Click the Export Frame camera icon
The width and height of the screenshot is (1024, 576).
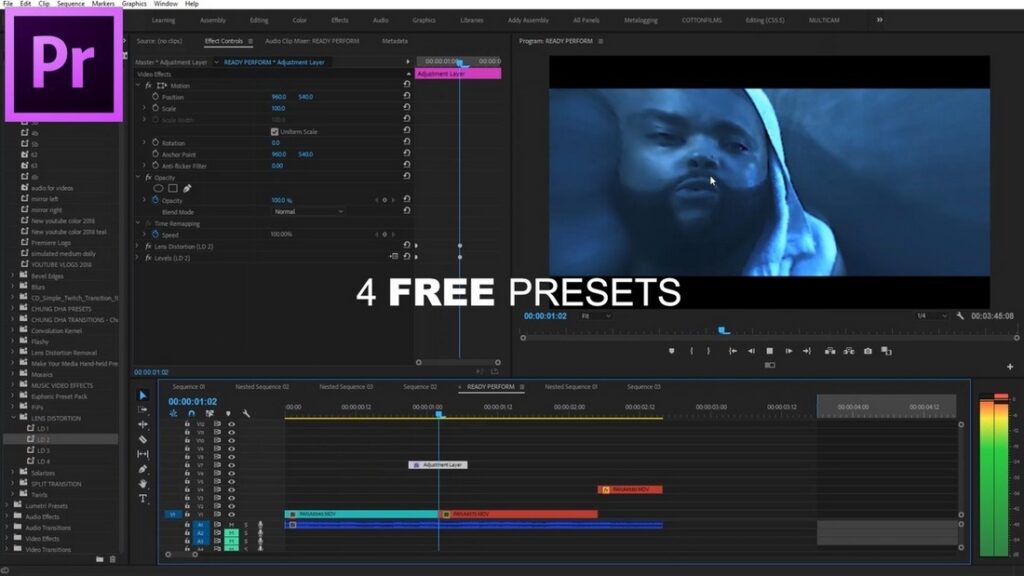(x=867, y=350)
